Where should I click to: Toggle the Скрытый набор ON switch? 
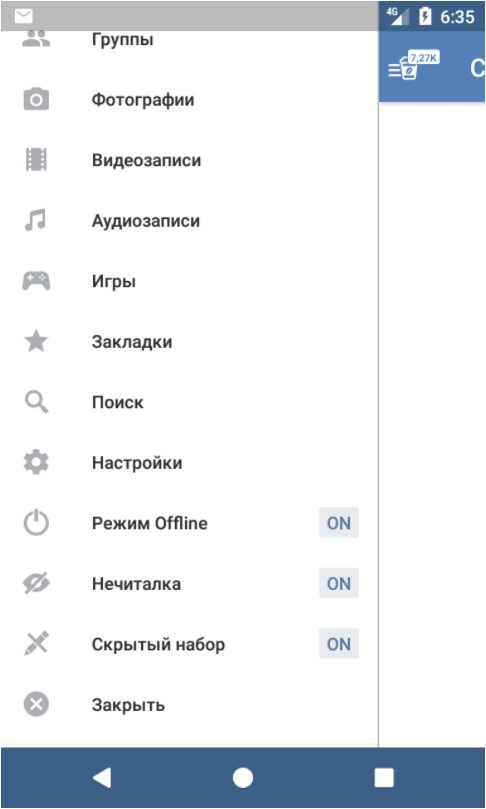(x=338, y=644)
